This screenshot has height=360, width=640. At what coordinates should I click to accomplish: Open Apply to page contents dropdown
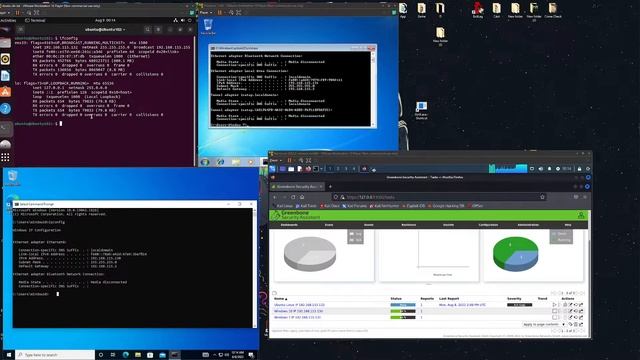pos(544,324)
